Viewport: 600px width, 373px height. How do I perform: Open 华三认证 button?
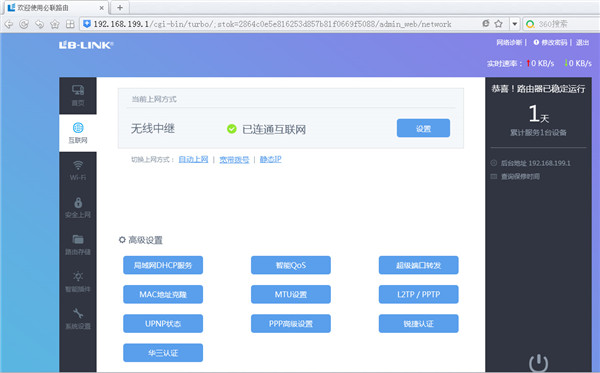tap(163, 353)
